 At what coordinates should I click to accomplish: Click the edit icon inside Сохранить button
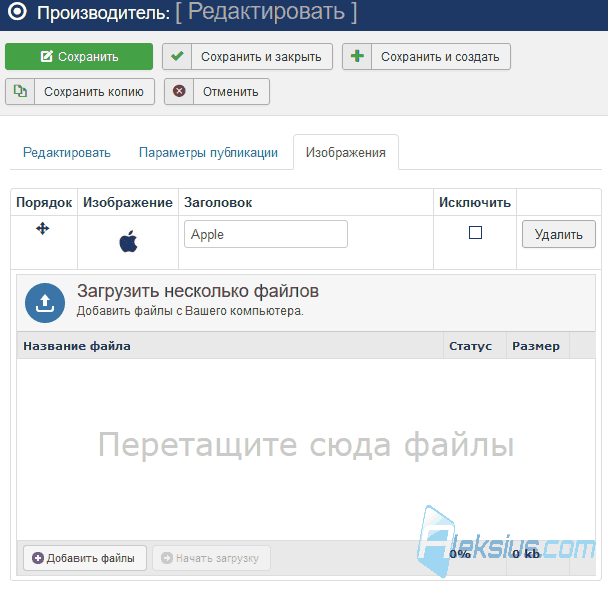click(x=47, y=56)
